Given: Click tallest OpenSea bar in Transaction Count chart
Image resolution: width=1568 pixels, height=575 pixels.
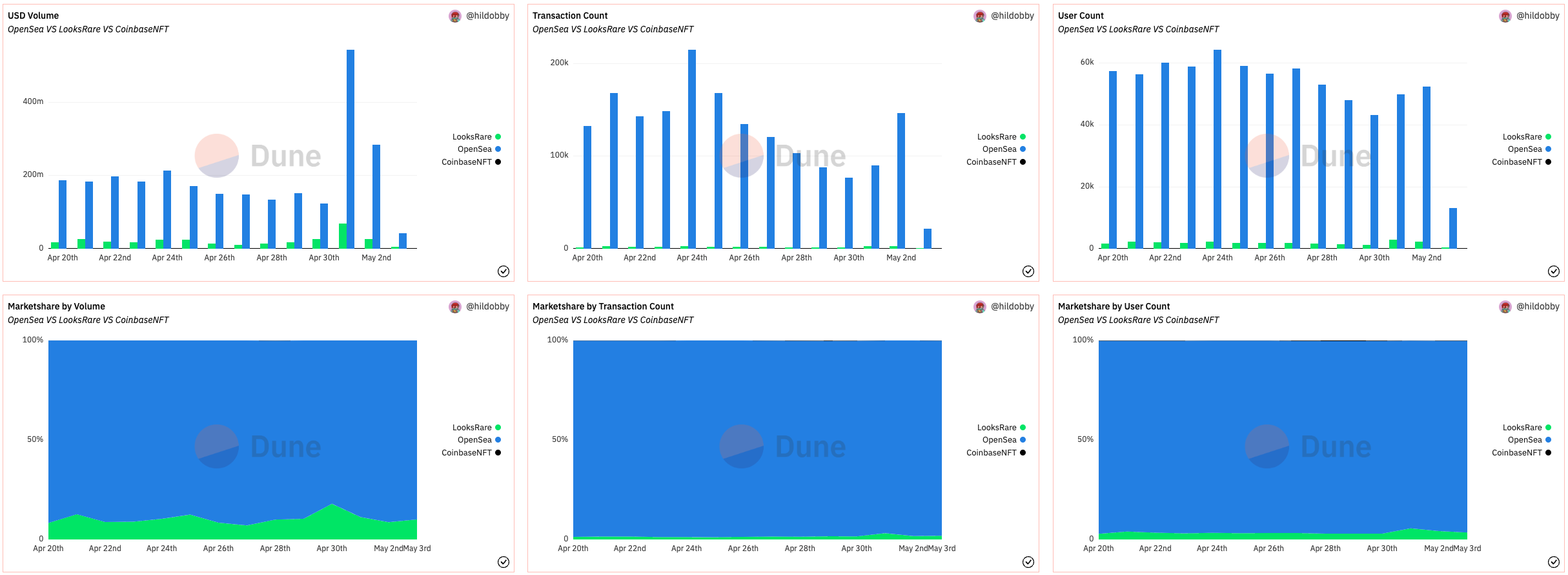Looking at the screenshot, I should coord(692,149).
